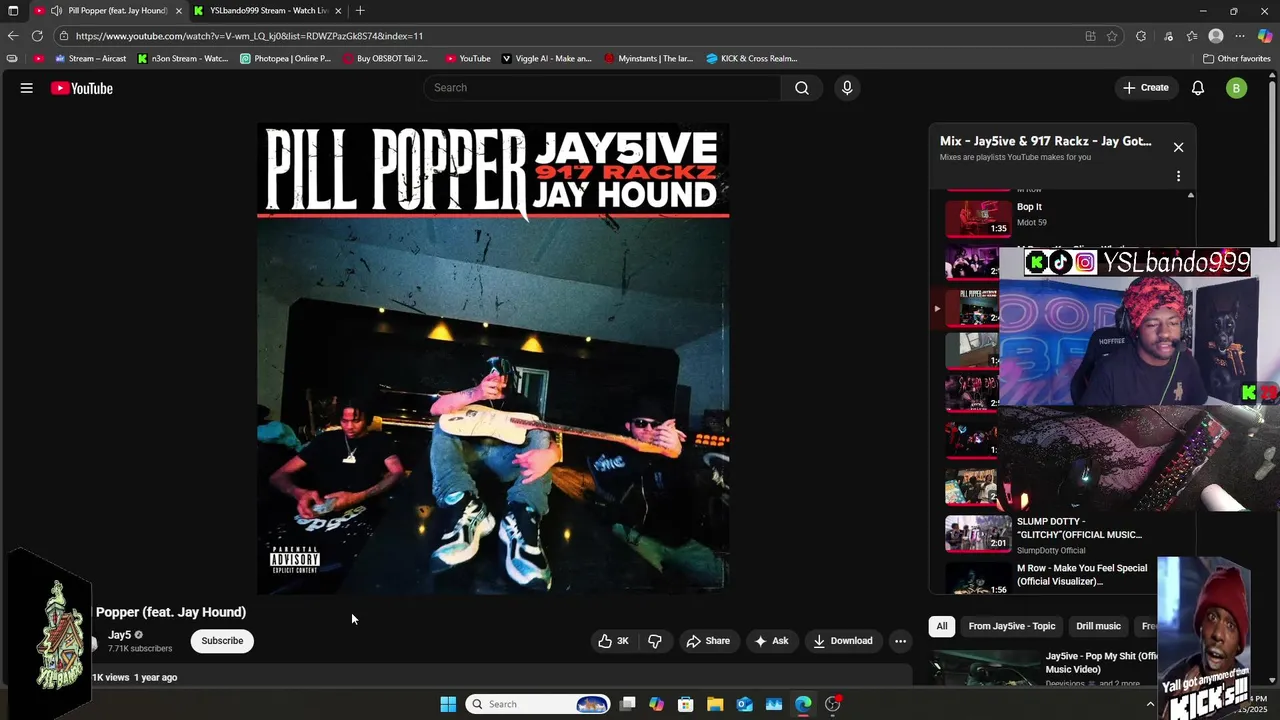The image size is (1280, 720).
Task: Open the account avatar menu
Action: (x=1237, y=88)
